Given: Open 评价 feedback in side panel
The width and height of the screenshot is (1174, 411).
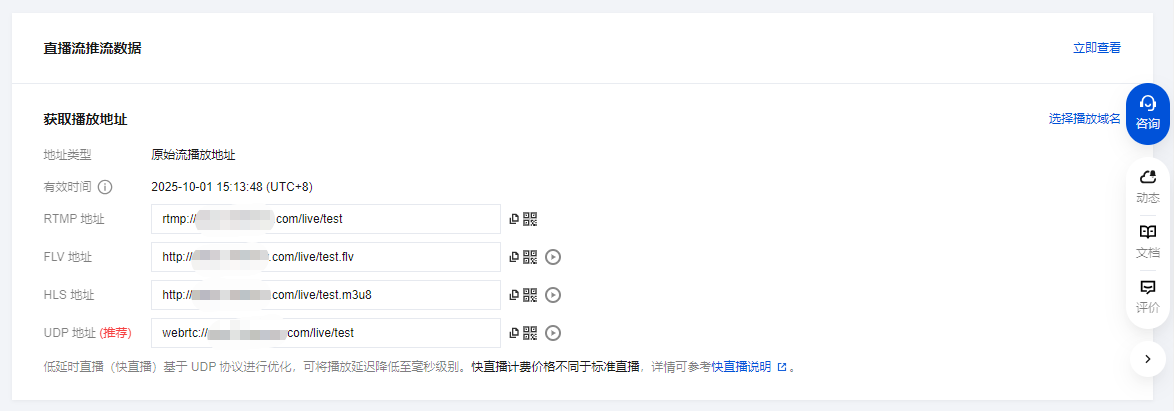Looking at the screenshot, I should click(1148, 297).
